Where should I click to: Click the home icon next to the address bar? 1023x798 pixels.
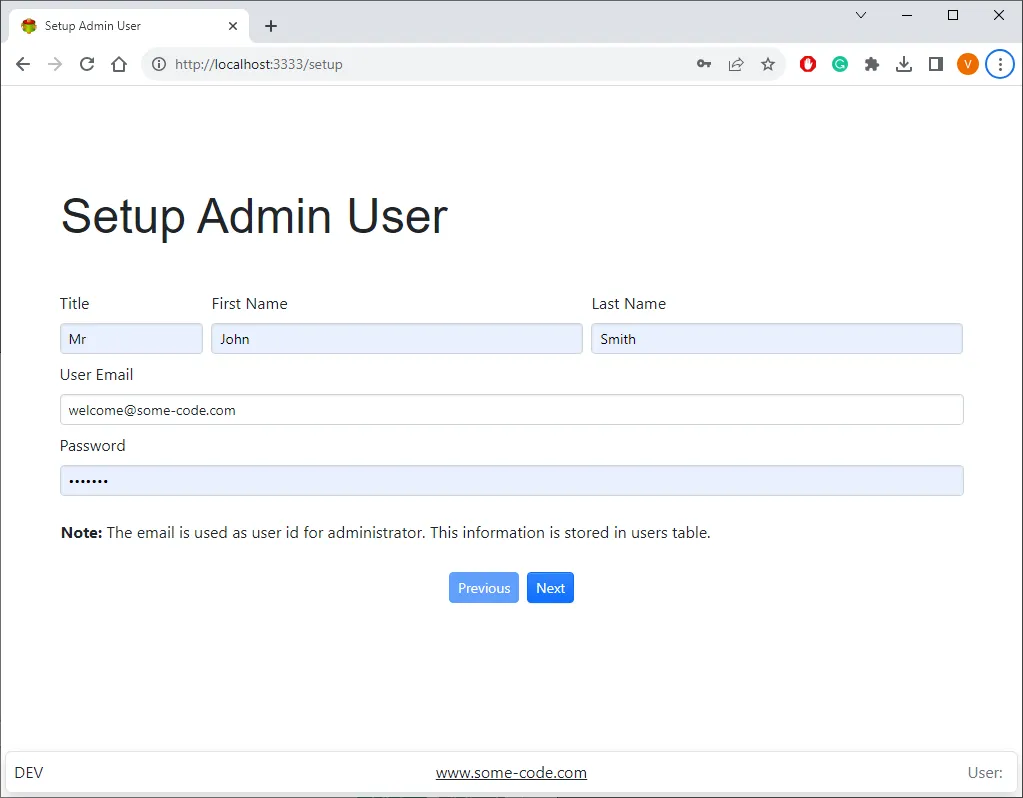118,63
